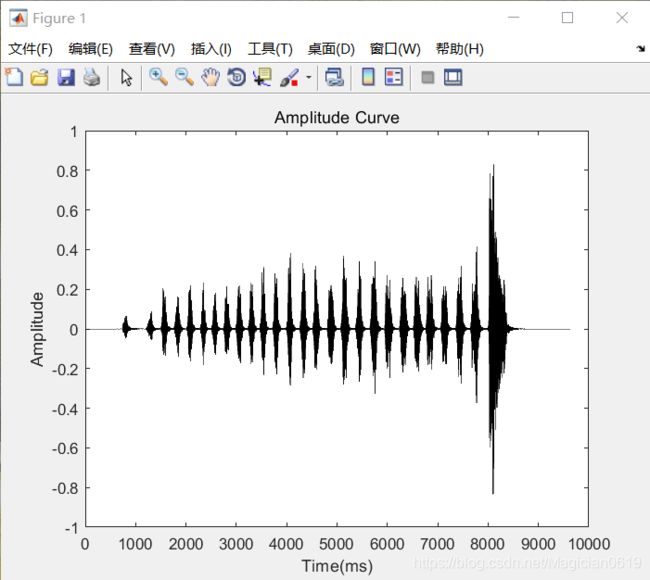
Task: Enable the Data Cursor tool
Action: click(x=262, y=78)
